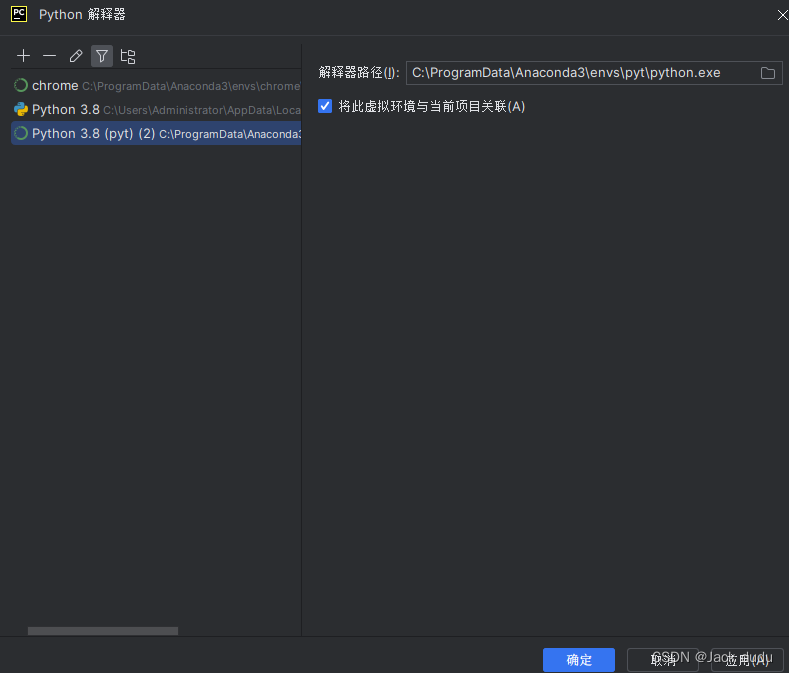Select Python 3.8 (pyt) (2) interpreter
The image size is (789, 673).
[x=156, y=133]
